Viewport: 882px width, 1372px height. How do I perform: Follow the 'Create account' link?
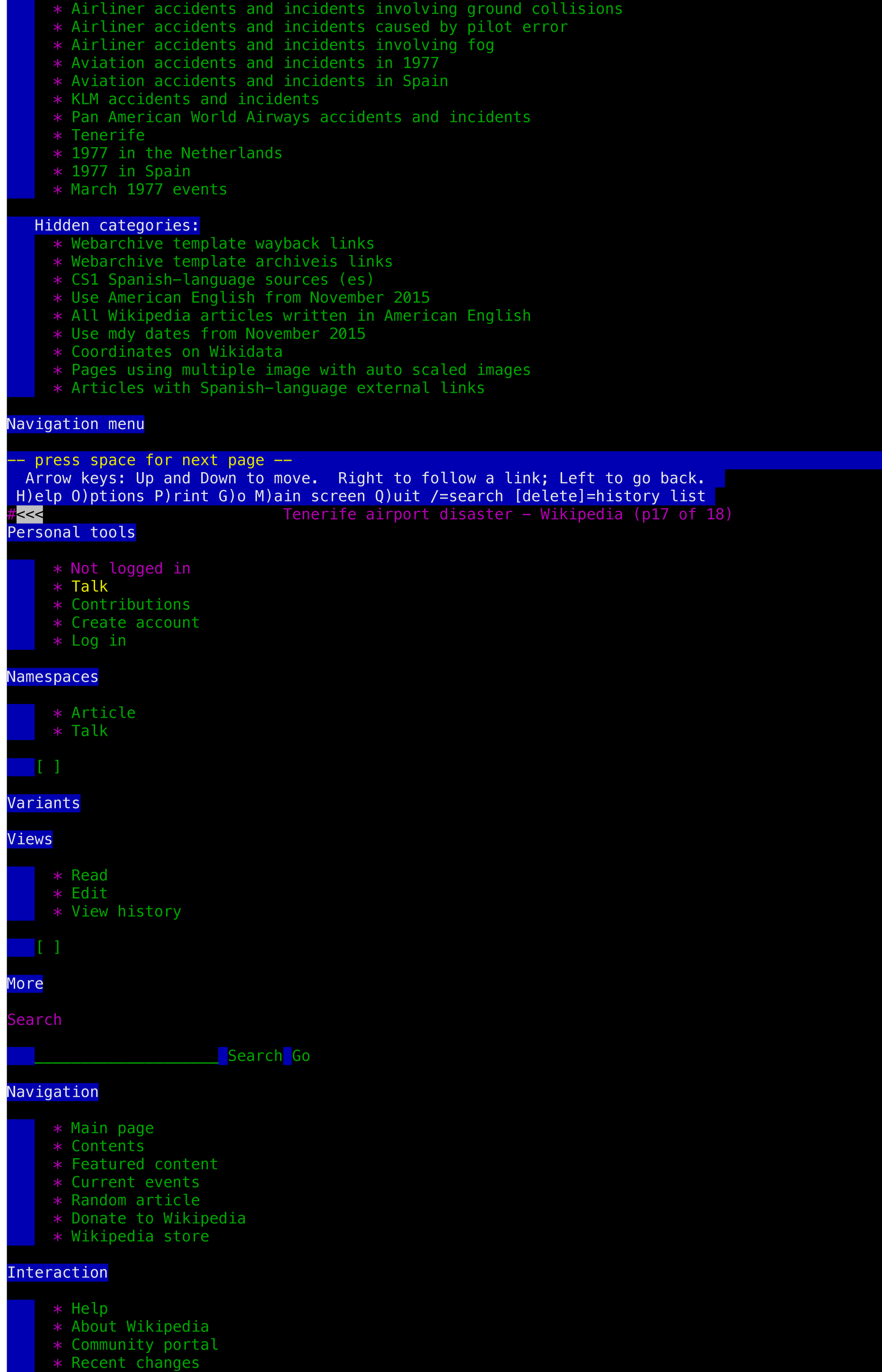click(135, 623)
